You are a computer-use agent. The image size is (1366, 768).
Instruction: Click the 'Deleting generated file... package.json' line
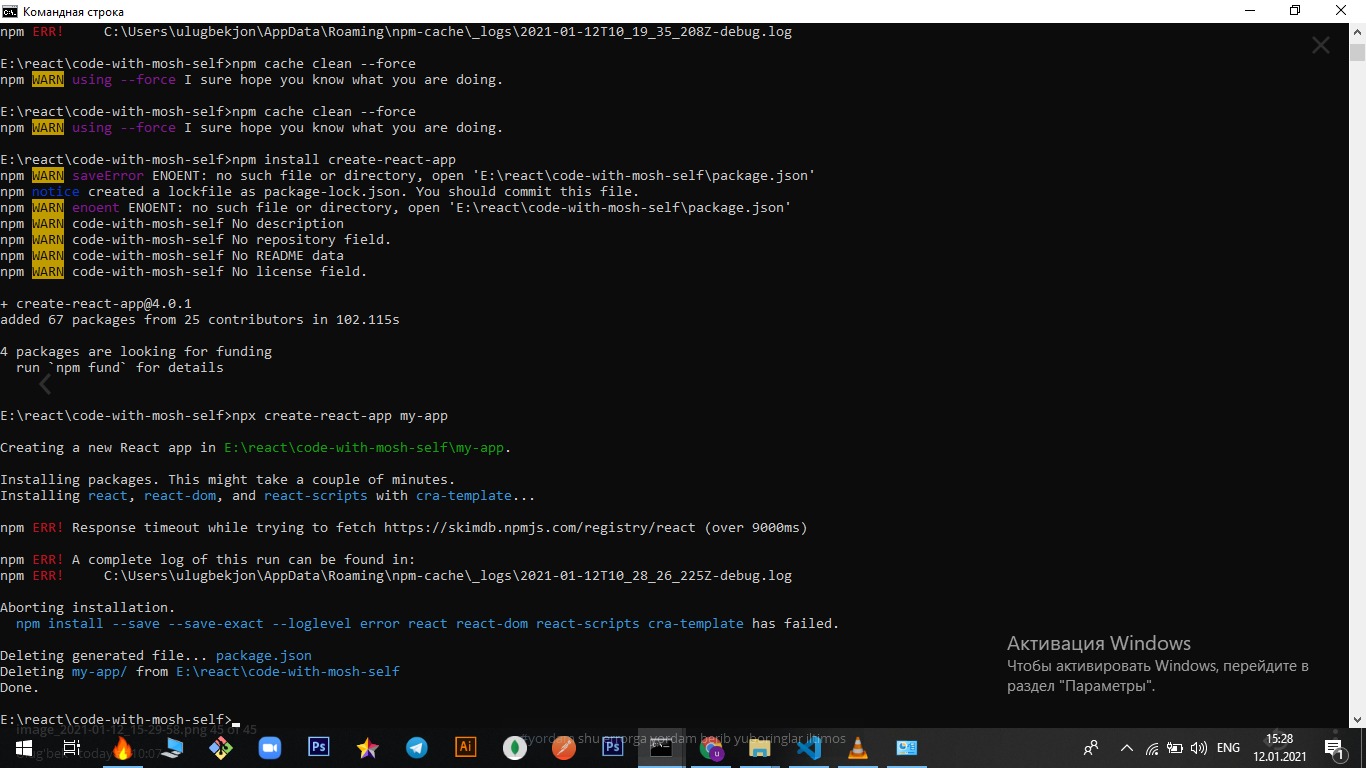tap(156, 656)
